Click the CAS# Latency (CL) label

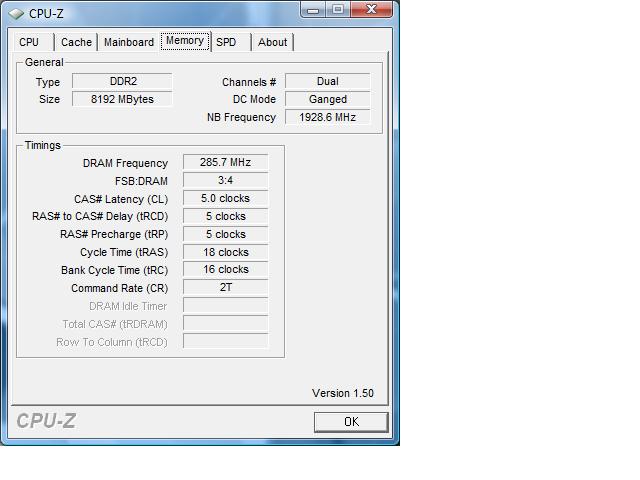(121, 199)
